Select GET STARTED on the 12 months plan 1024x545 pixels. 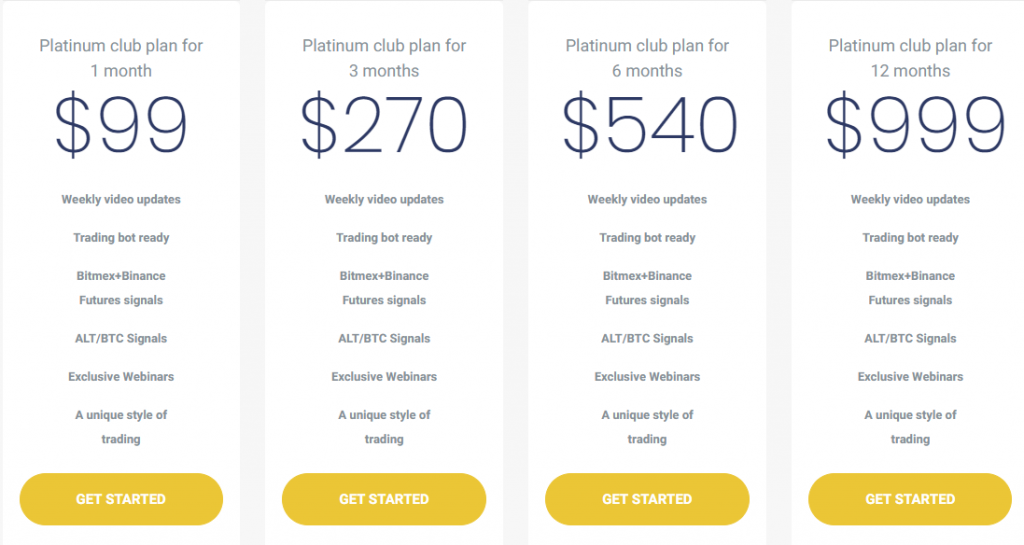coord(910,499)
